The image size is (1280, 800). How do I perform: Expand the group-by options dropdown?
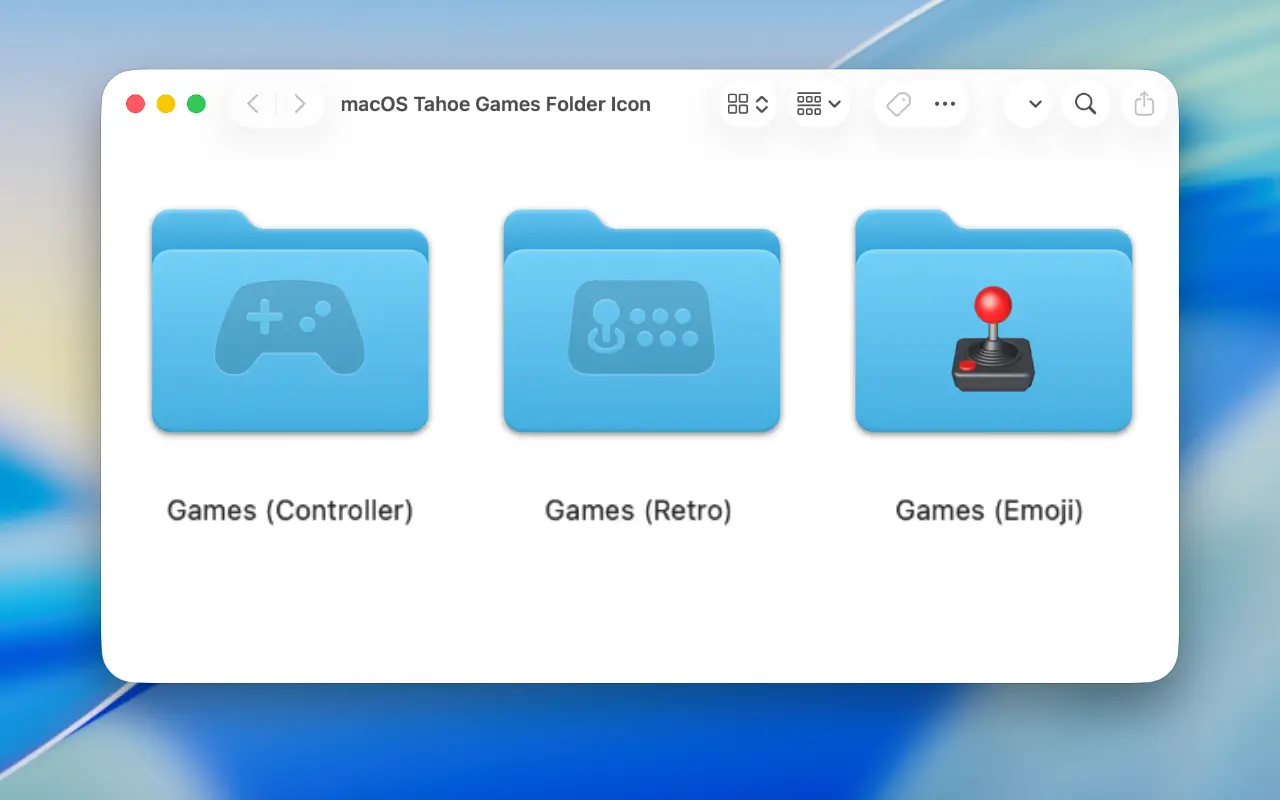click(818, 104)
